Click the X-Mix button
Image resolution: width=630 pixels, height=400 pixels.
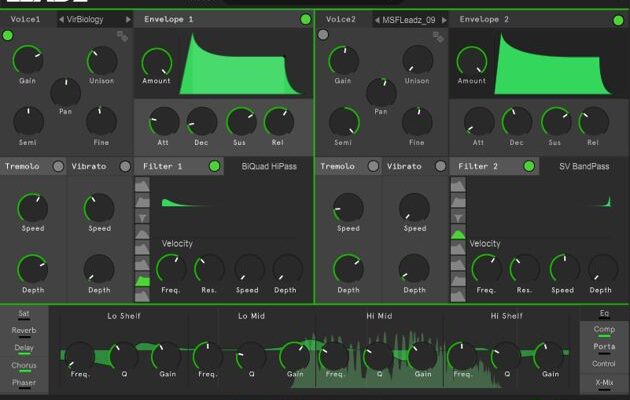click(x=604, y=383)
